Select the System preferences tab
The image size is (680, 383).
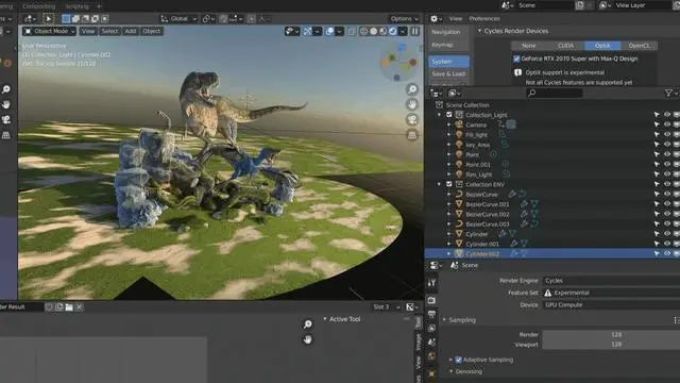449,62
